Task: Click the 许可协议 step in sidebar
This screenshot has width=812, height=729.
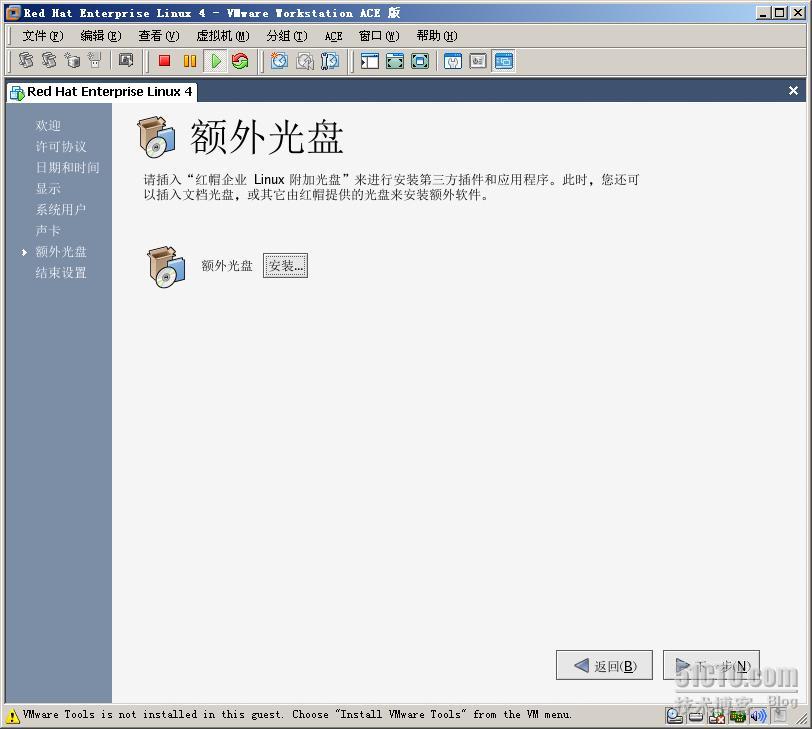Action: coord(61,147)
